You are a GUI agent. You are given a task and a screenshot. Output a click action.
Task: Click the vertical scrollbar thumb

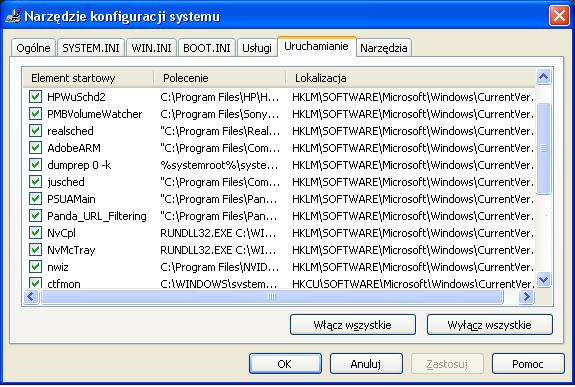543,148
